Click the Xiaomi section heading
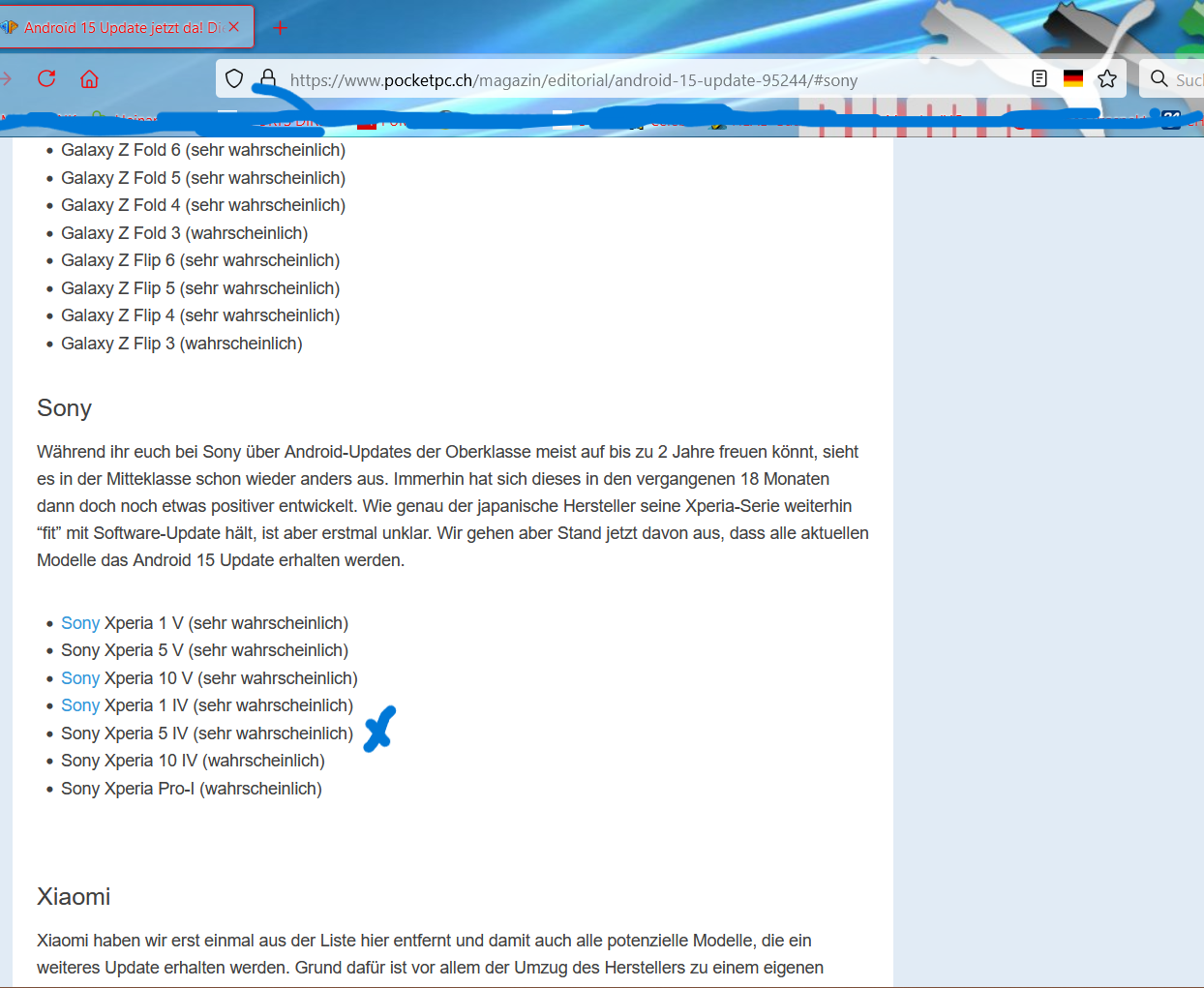Viewport: 1204px width, 988px height. 74,897
